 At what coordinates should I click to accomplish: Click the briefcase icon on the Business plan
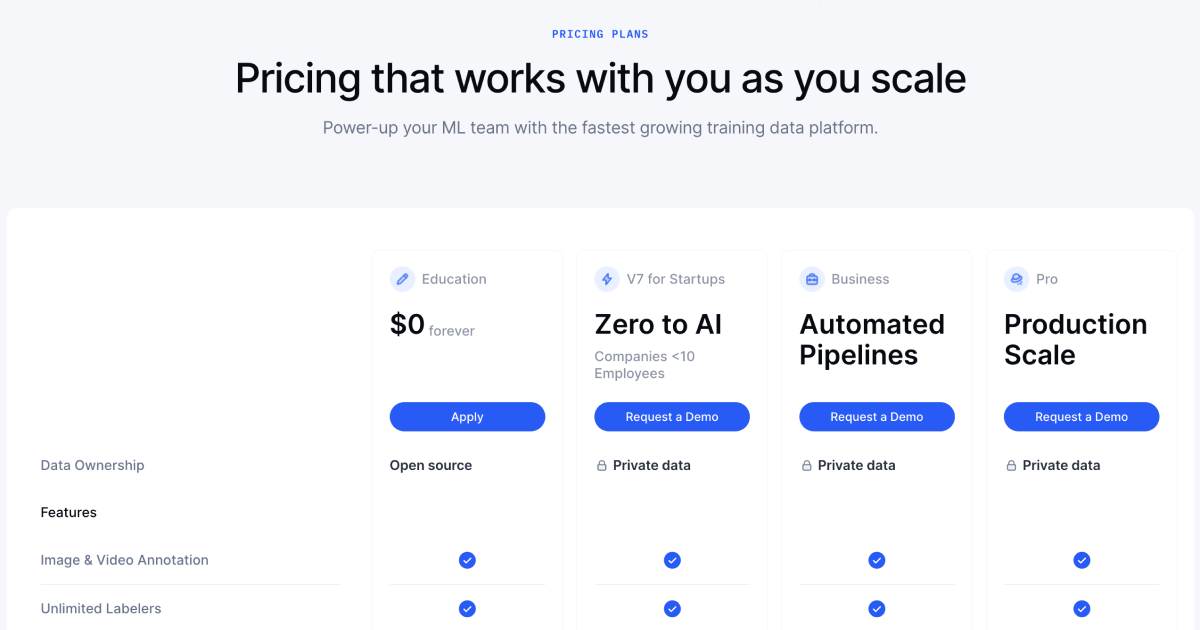click(x=812, y=279)
